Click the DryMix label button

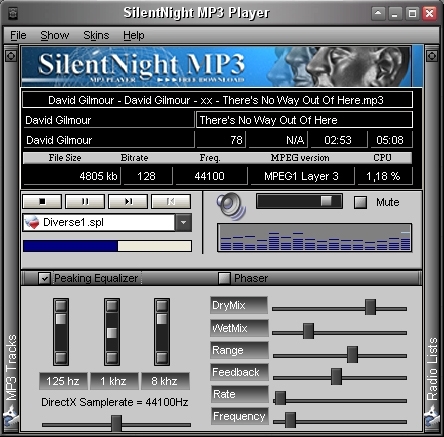coord(239,305)
